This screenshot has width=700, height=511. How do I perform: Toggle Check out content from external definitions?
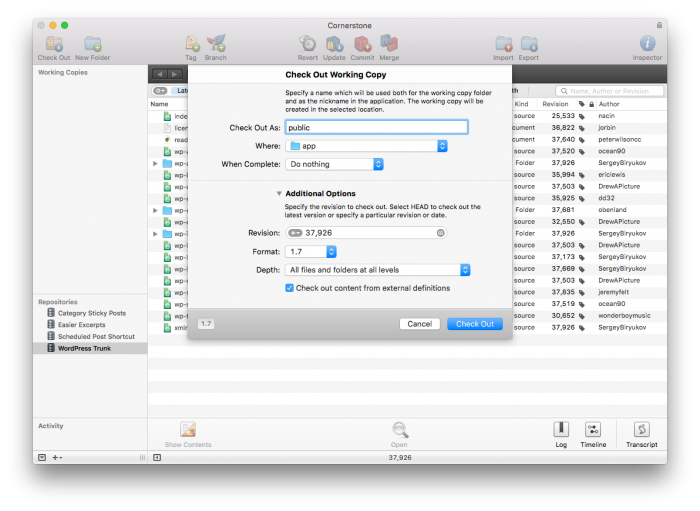click(x=289, y=288)
